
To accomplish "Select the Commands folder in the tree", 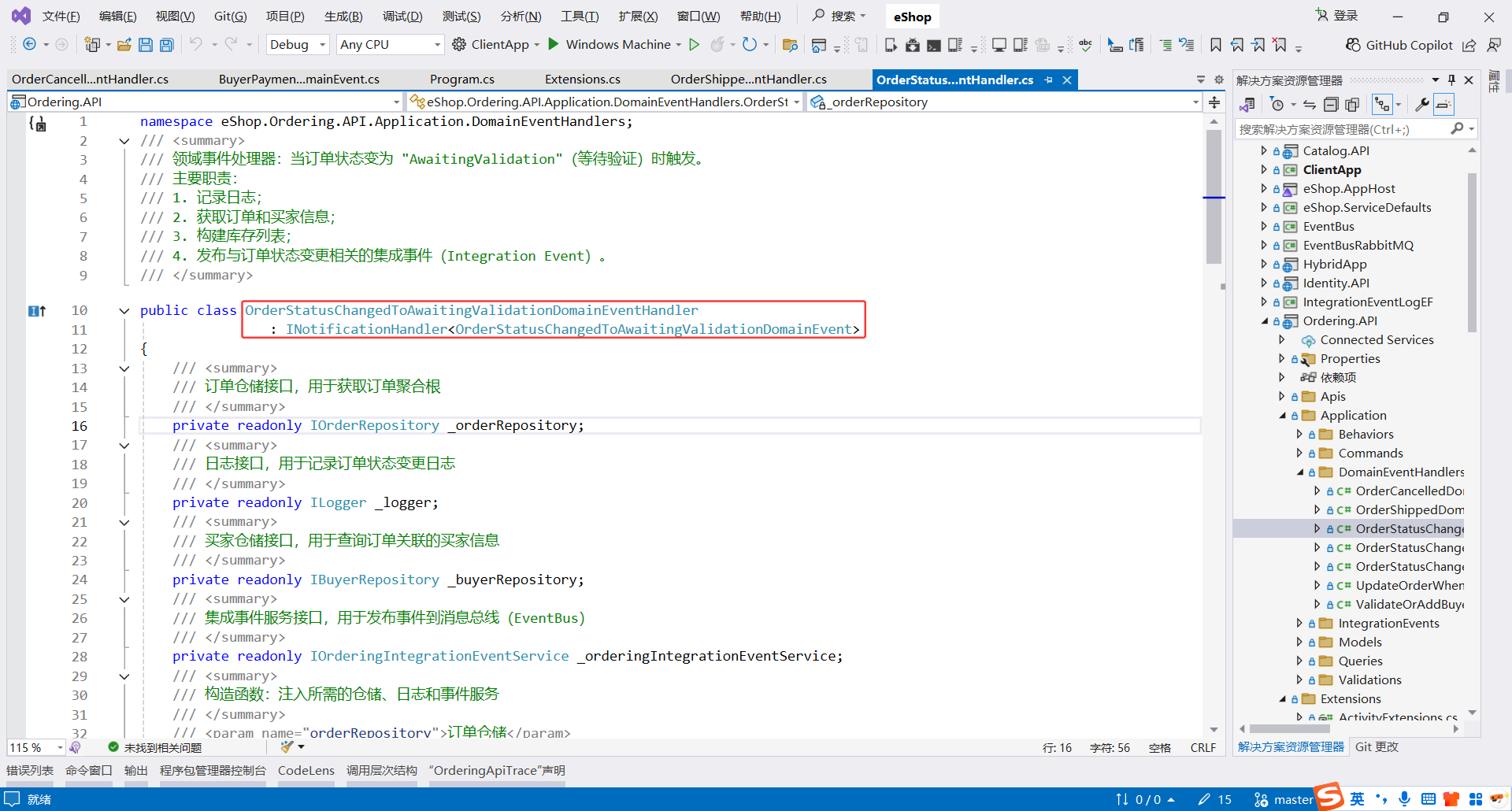I will coord(1370,454).
